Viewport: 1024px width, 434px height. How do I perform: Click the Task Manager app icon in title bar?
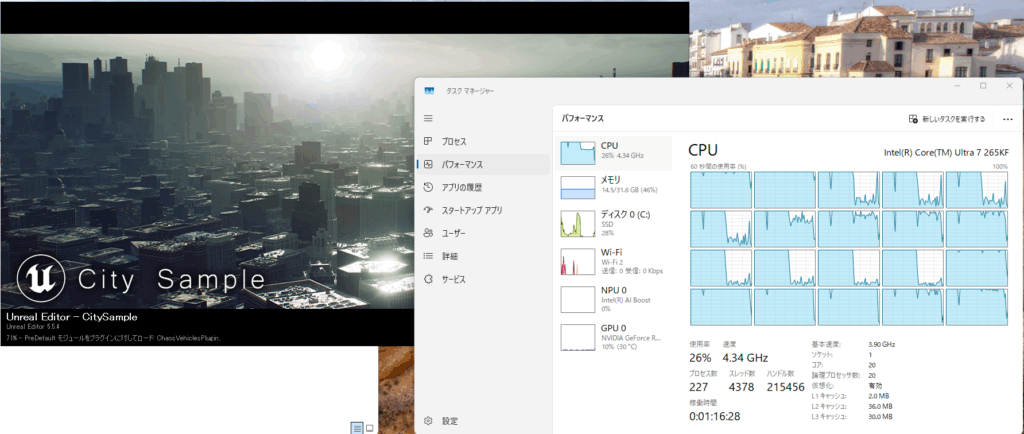429,91
